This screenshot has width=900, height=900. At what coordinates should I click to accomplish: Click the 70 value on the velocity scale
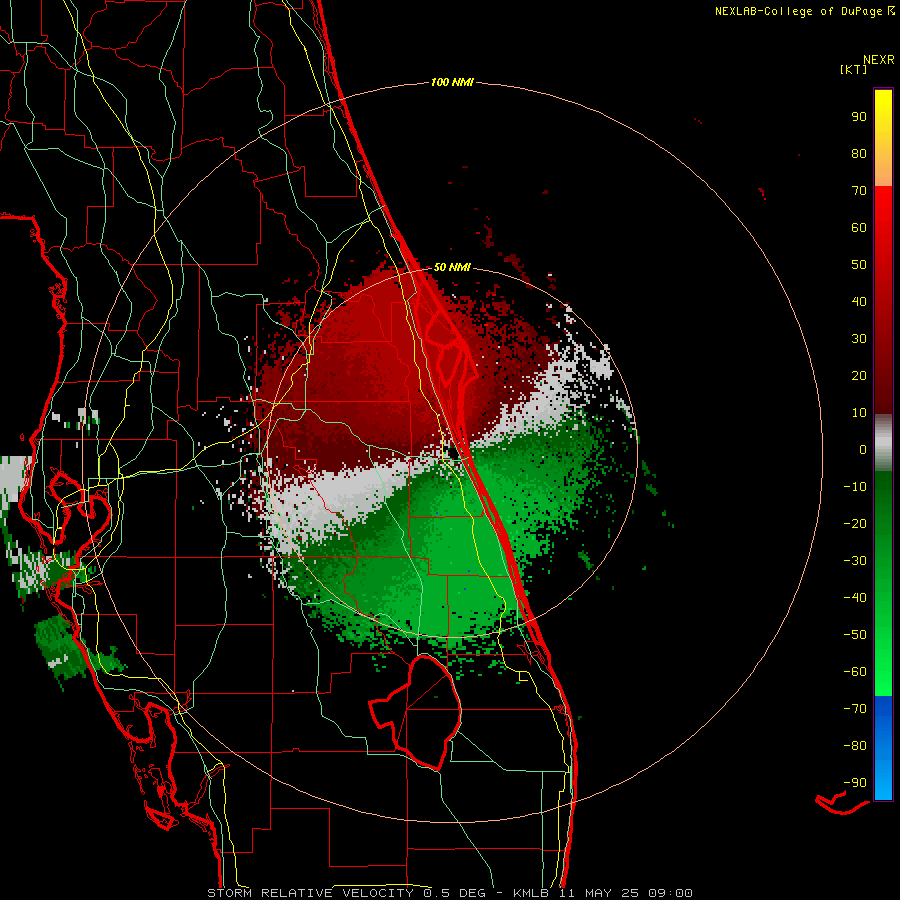point(859,191)
